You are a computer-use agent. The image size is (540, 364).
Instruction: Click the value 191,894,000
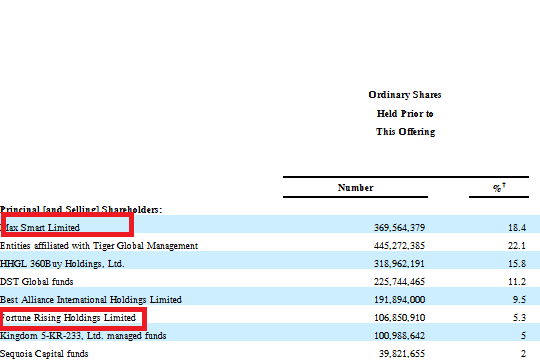(x=399, y=300)
